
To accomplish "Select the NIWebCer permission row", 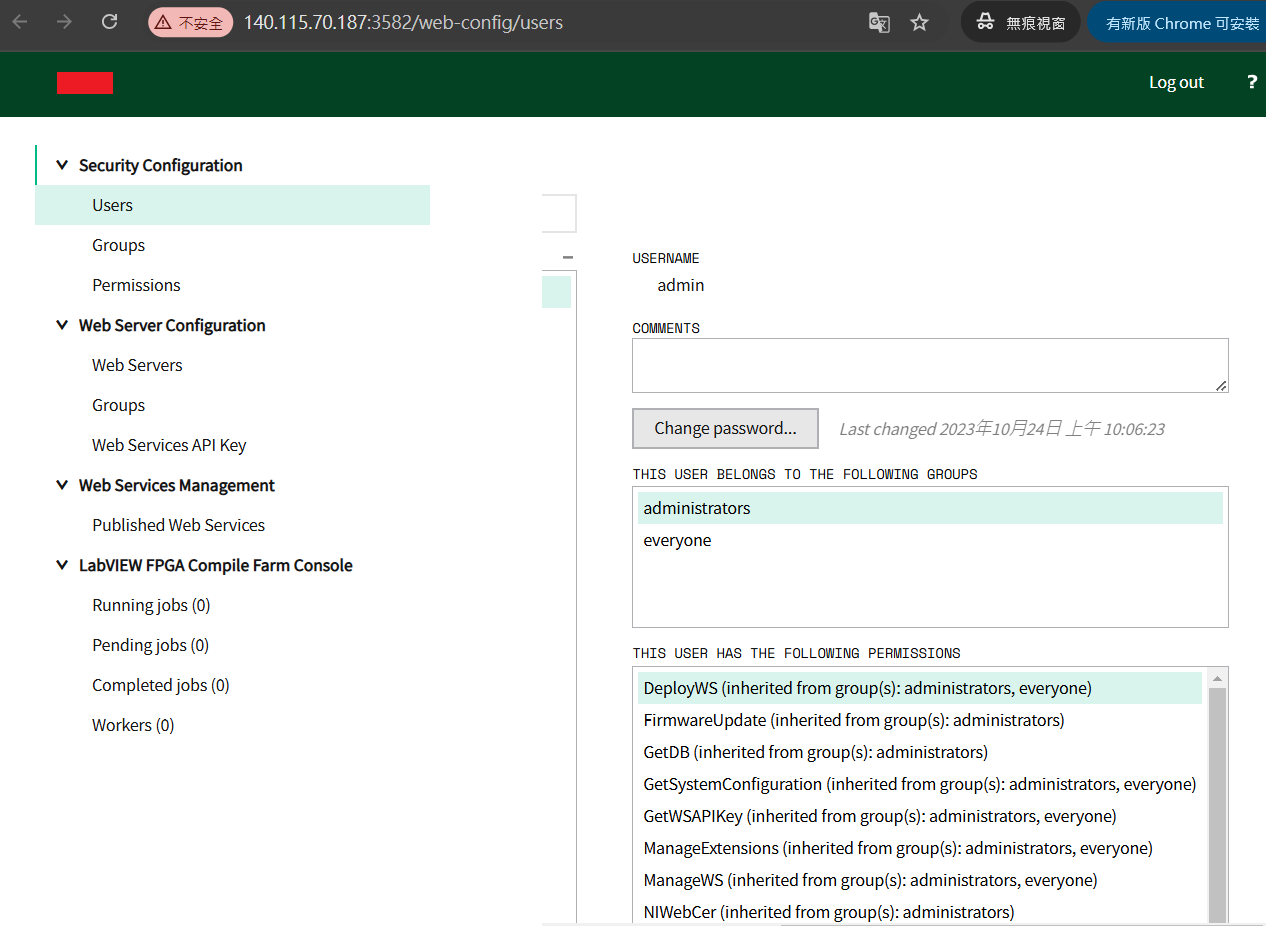I will (920, 912).
